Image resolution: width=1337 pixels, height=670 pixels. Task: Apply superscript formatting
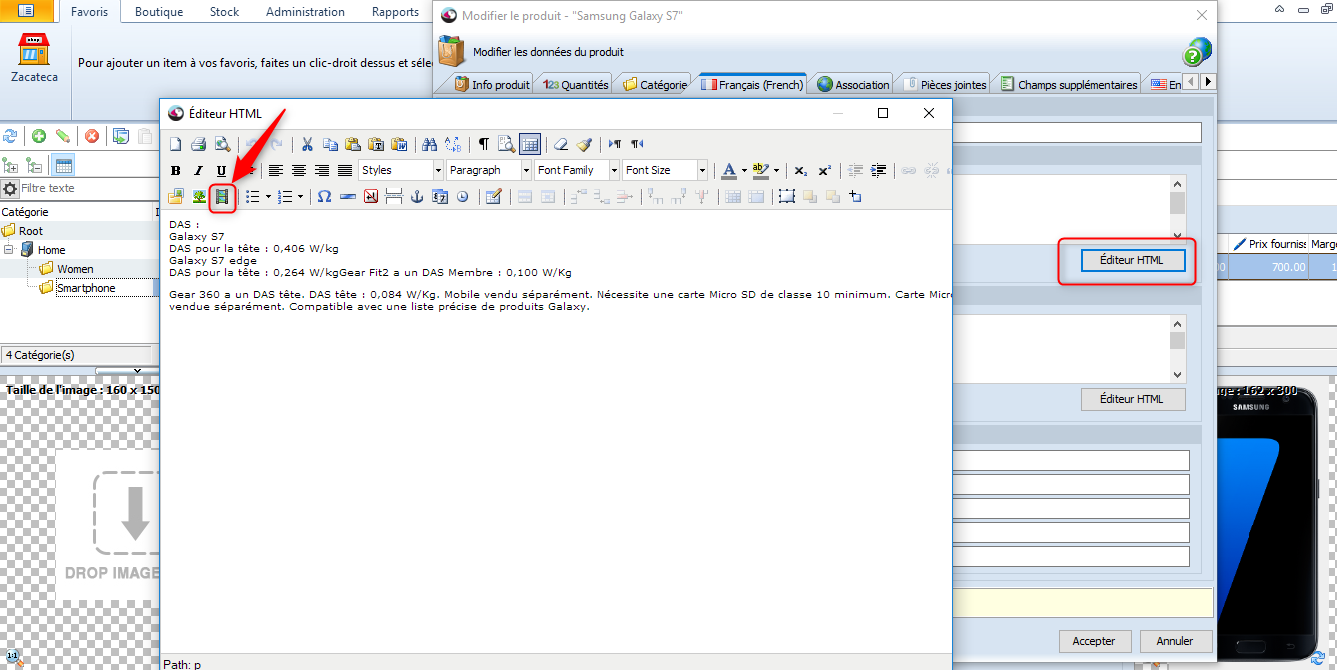(824, 171)
